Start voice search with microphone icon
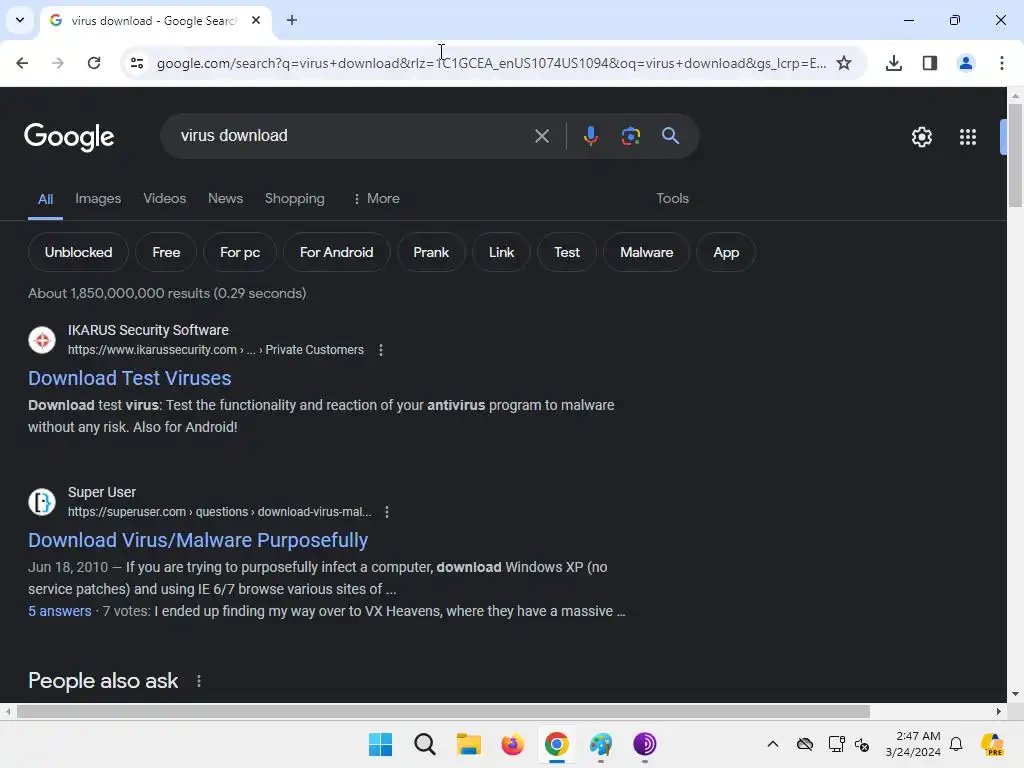This screenshot has height=768, width=1024. coord(590,136)
